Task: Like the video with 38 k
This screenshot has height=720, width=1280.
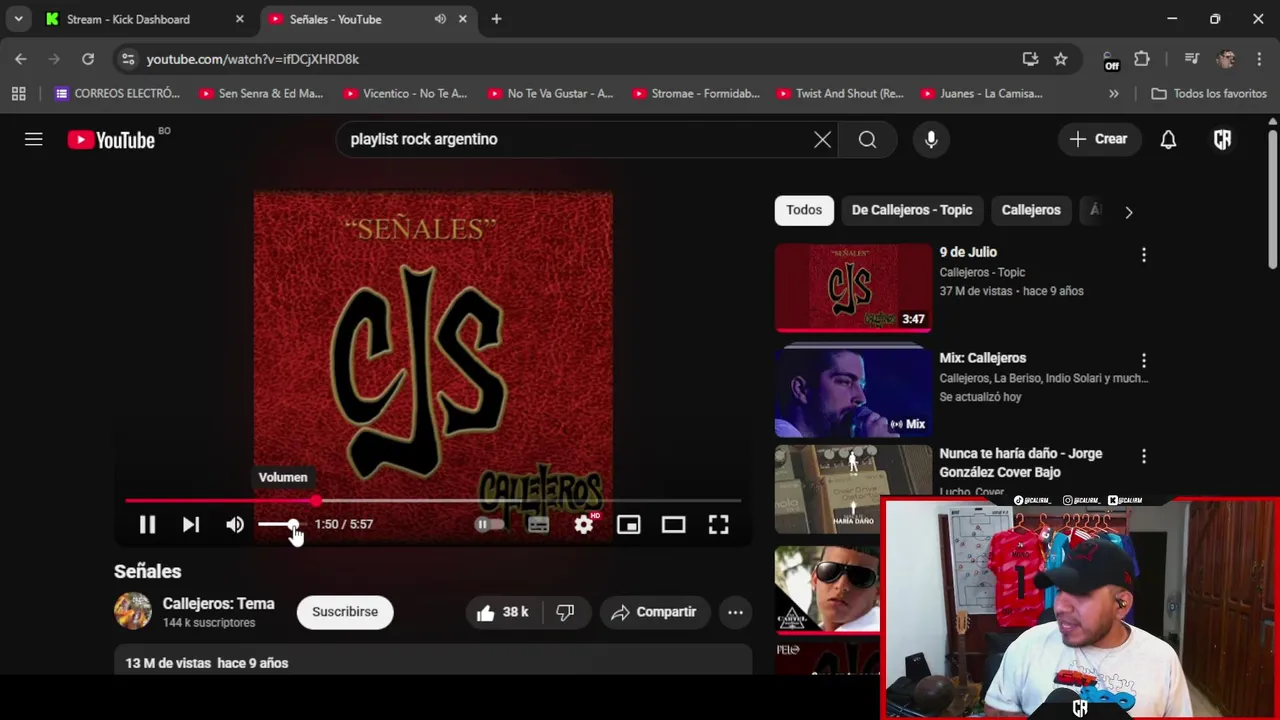Action: pos(503,612)
